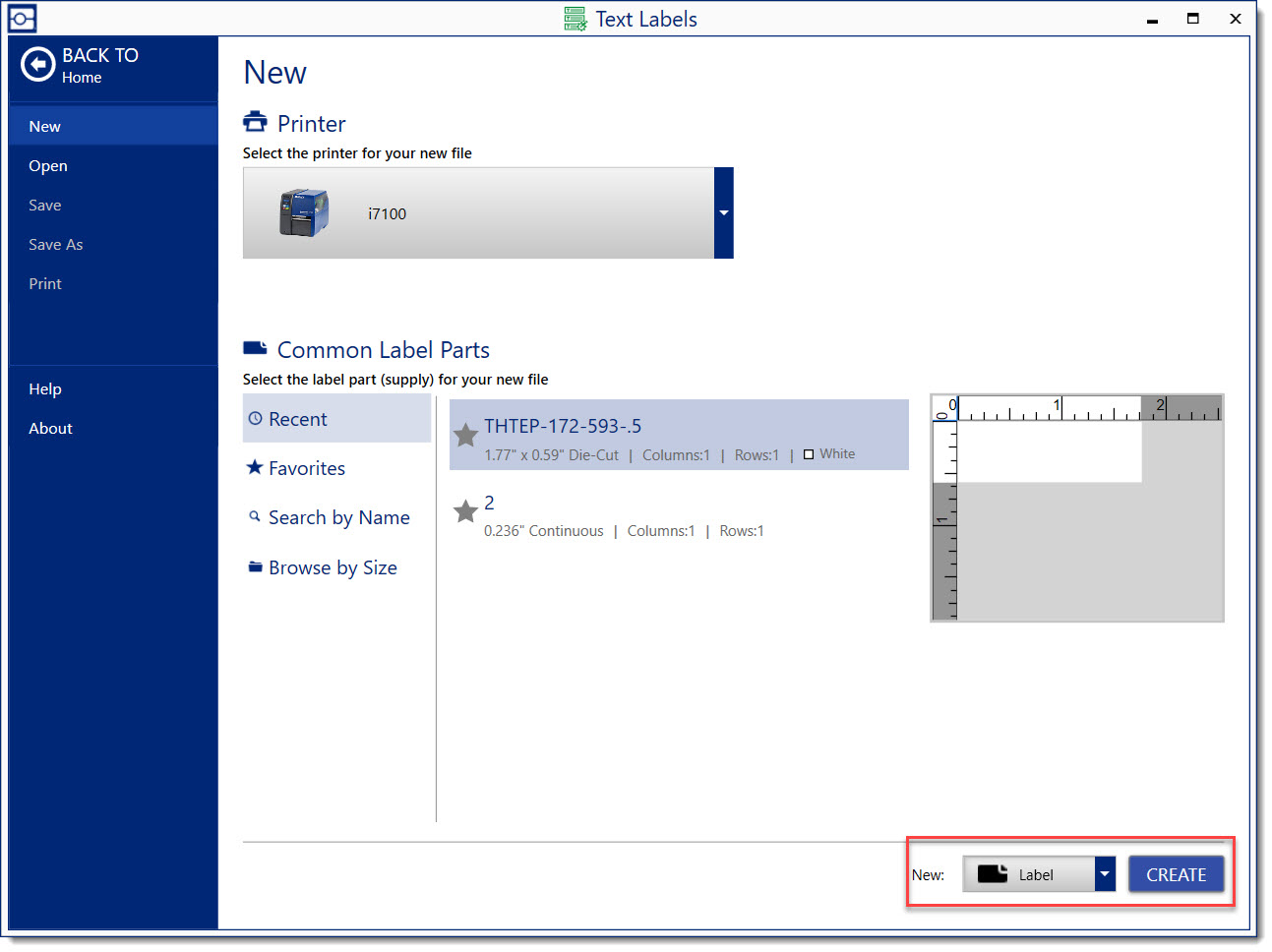This screenshot has width=1272, height=952.
Task: Choose Save As from the sidebar menu
Action: (56, 245)
